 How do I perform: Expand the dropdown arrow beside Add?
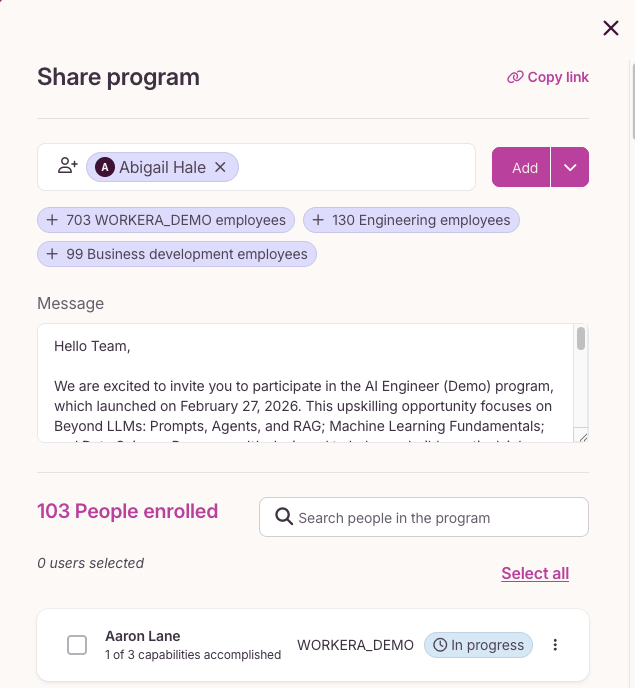(x=570, y=167)
